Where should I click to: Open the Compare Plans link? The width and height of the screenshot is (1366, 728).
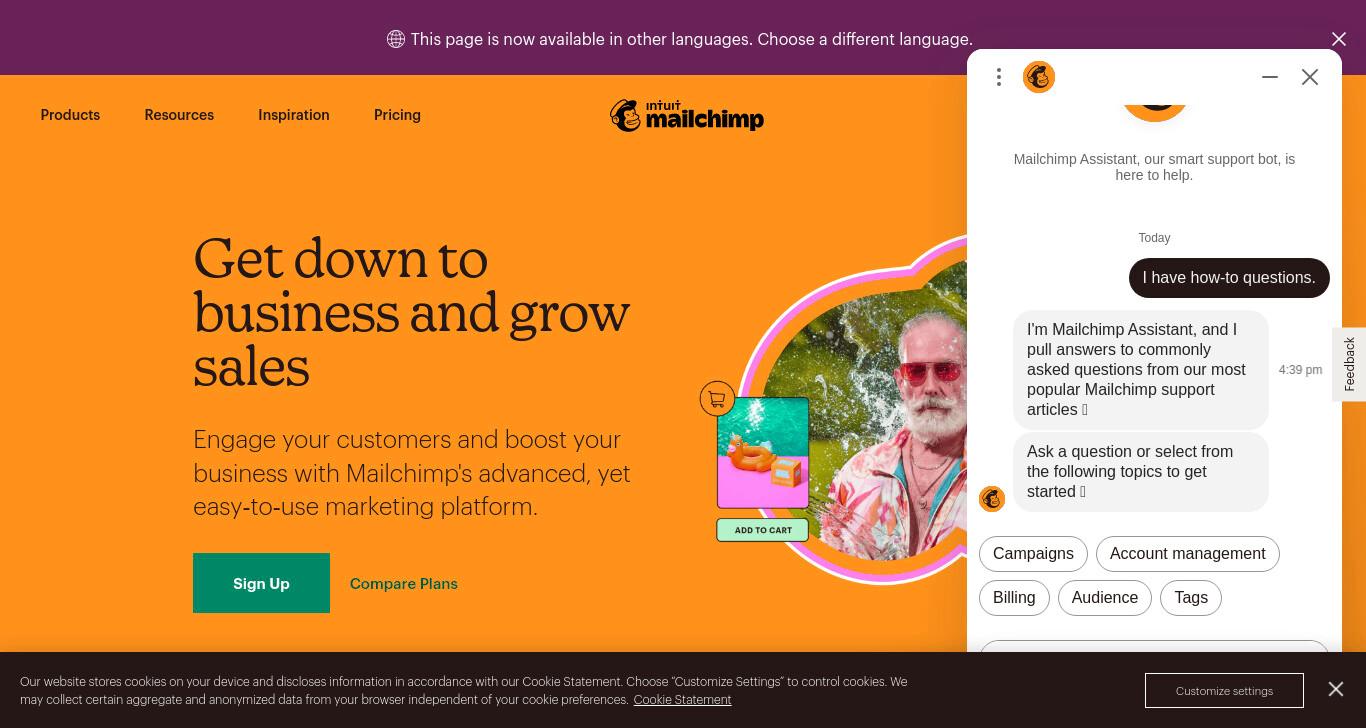[x=404, y=583]
